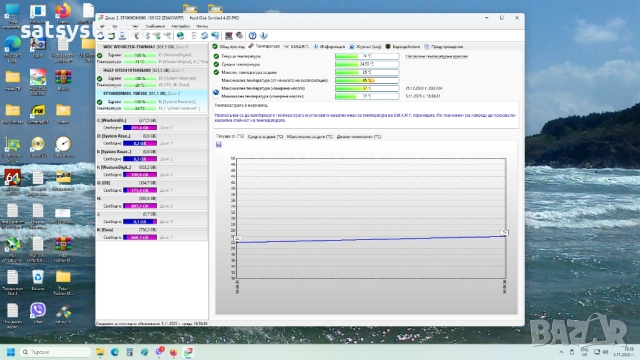Screen dimensions: 640x360
Task: Click the status bar last update text
Action: [152, 323]
